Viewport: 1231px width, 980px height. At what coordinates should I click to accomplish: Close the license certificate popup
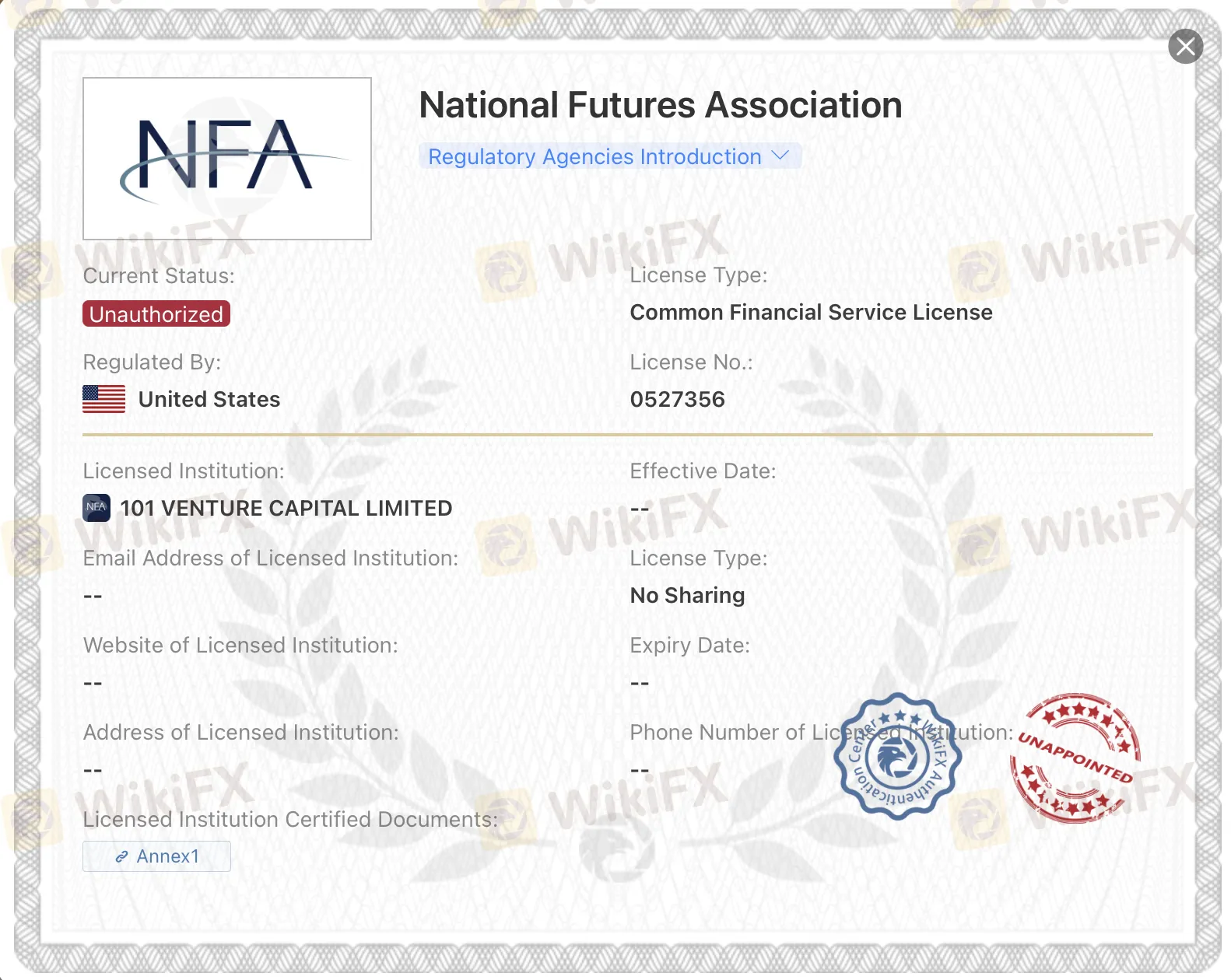(x=1185, y=47)
